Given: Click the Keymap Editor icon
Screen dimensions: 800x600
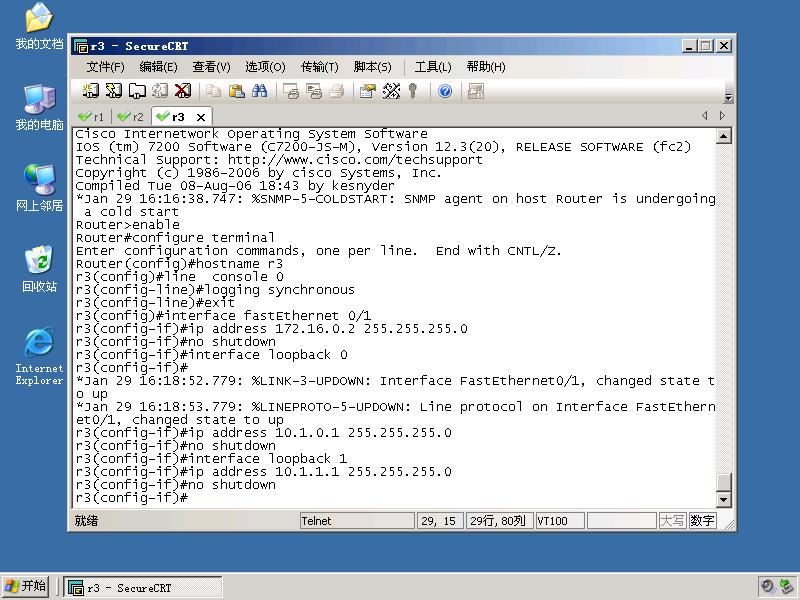Looking at the screenshot, I should (x=391, y=91).
